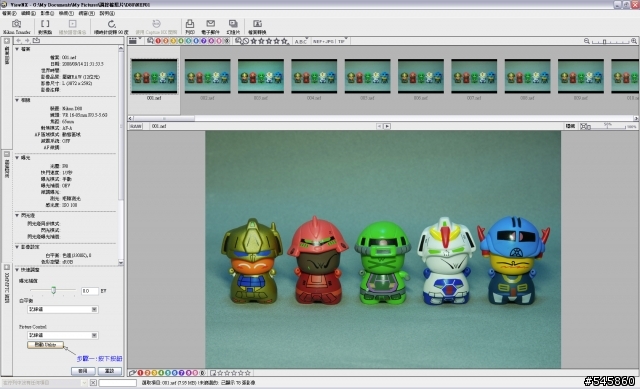The image size is (640, 389).
Task: Toggle red label 1 filter at top
Action: click(158, 41)
